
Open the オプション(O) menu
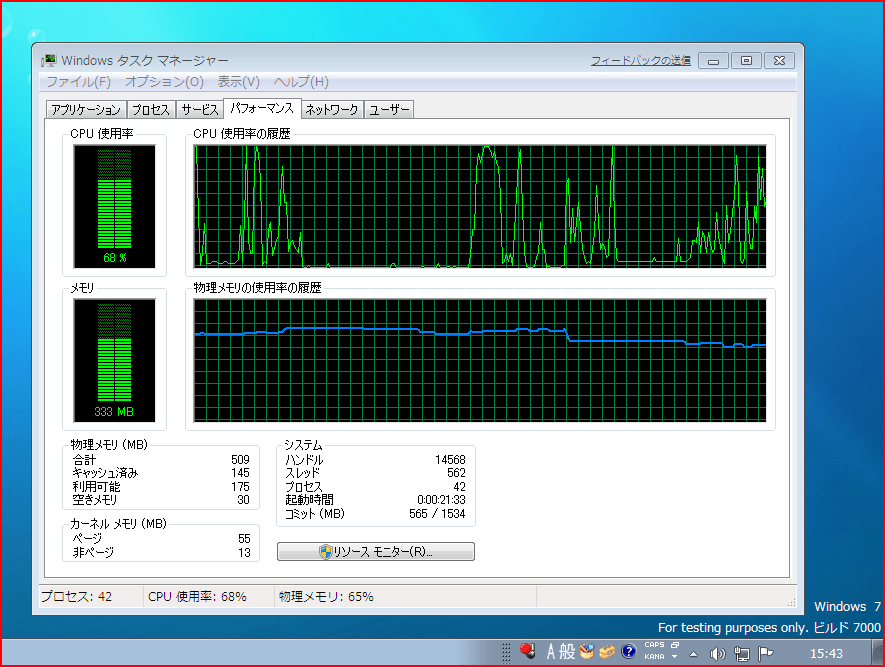[x=164, y=82]
